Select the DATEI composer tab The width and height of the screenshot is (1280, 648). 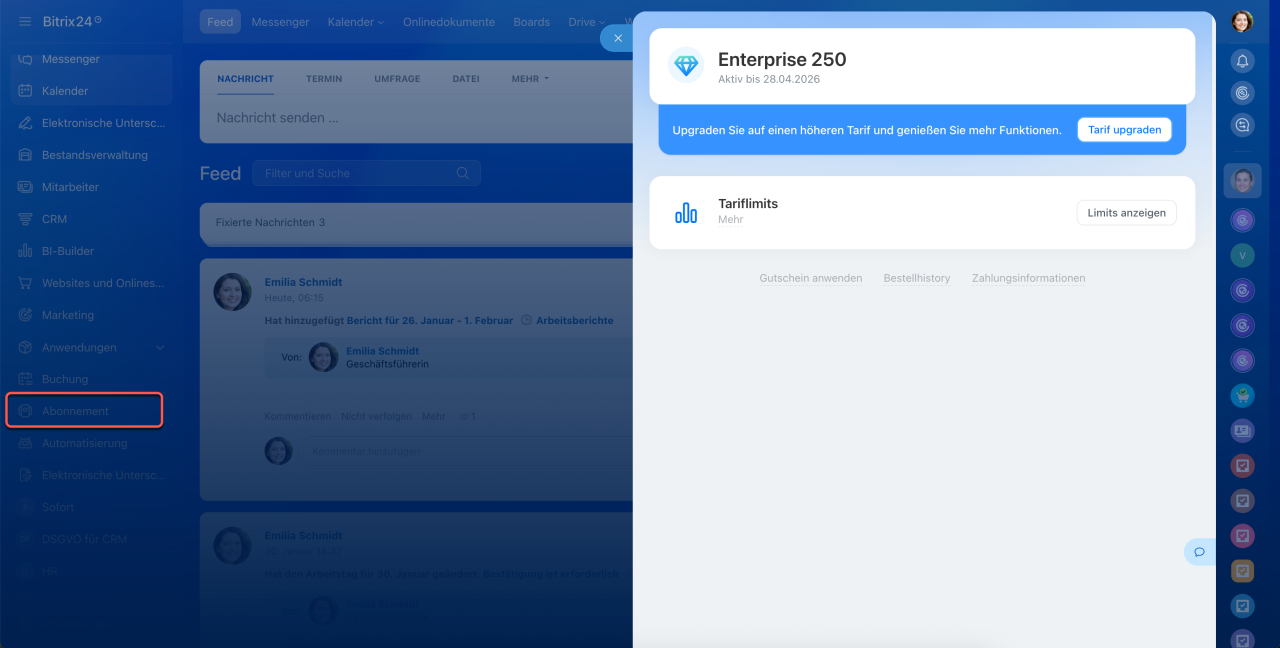point(466,79)
